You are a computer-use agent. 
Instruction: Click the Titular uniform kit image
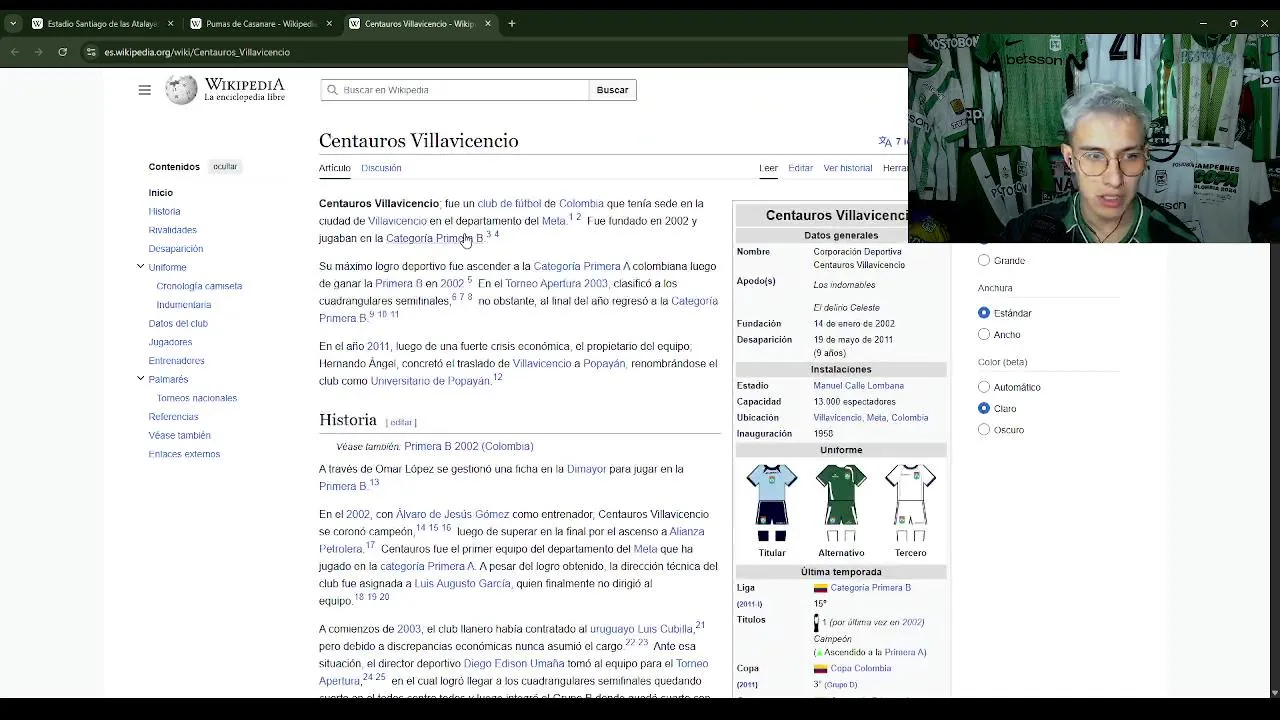pyautogui.click(x=772, y=503)
